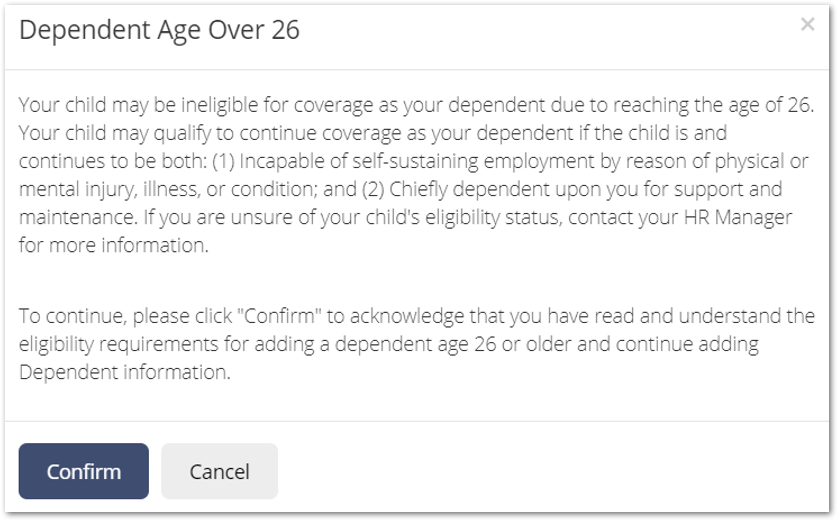Click the "eligibility requirements" phrase in second paragraph
Screen dimensions: 838x521
119,344
